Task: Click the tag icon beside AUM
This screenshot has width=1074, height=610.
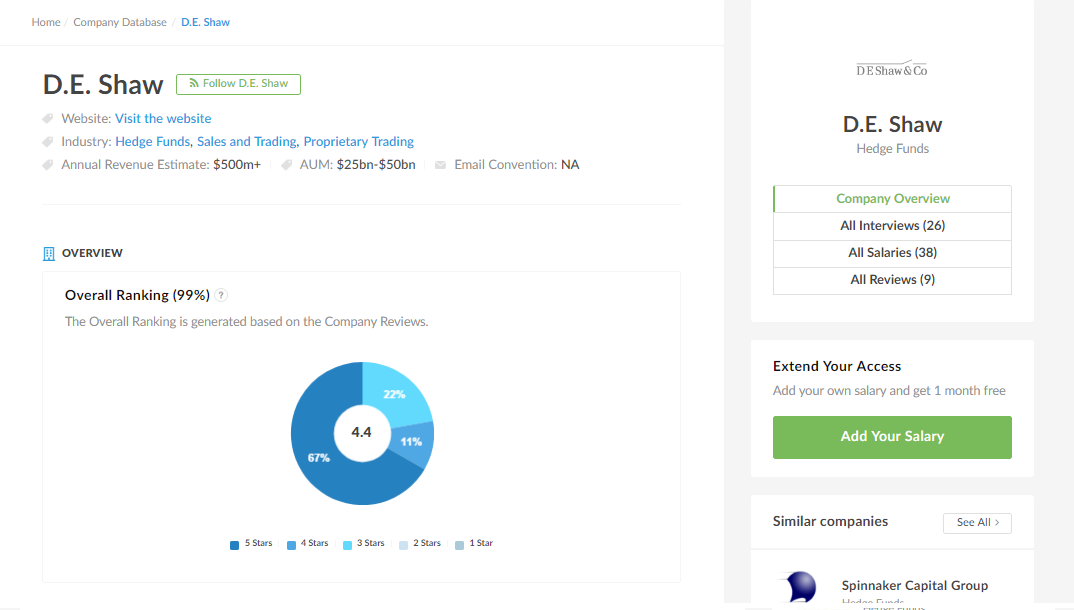Action: pos(287,165)
